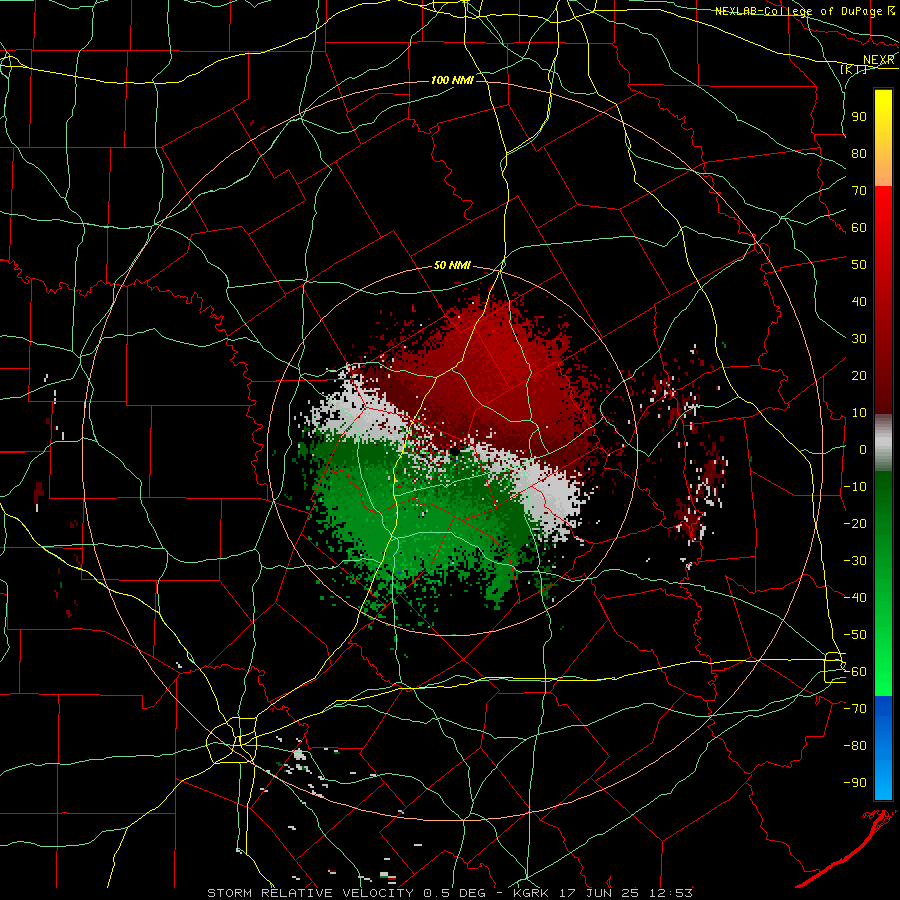
Task: Click the 30 value on the velocity scale
Action: [859, 339]
